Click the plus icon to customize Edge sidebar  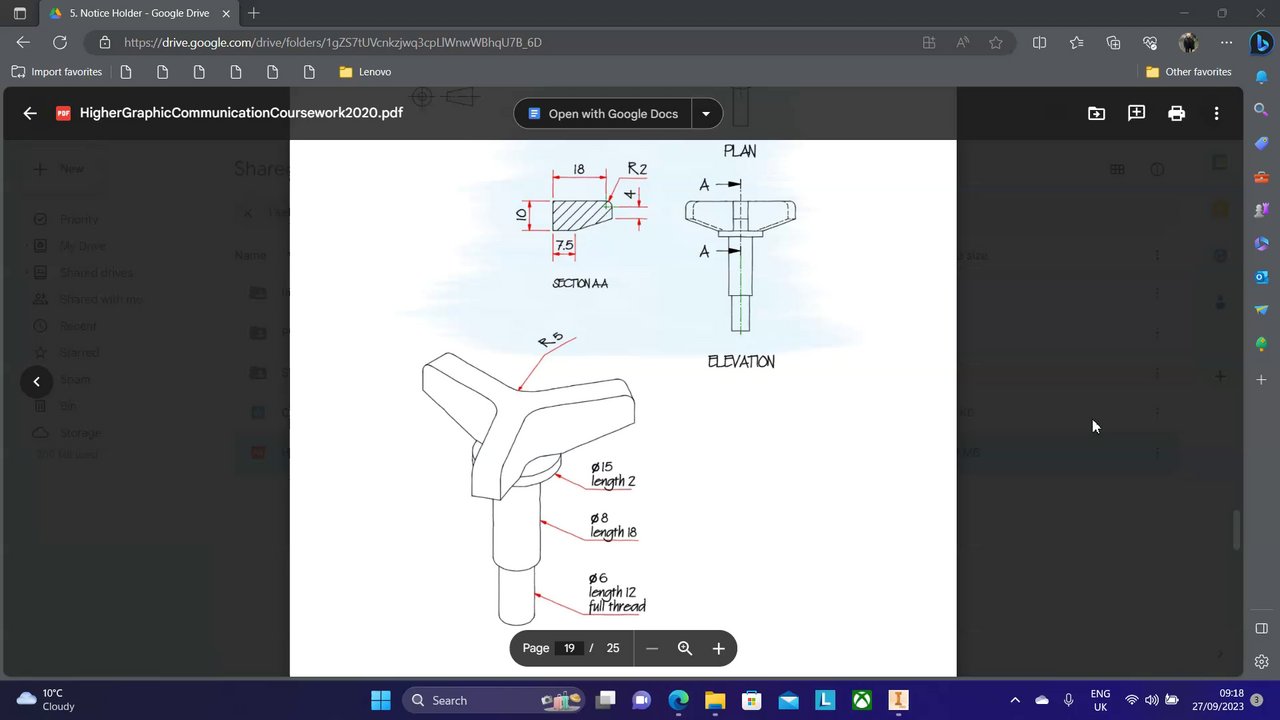pos(1262,380)
